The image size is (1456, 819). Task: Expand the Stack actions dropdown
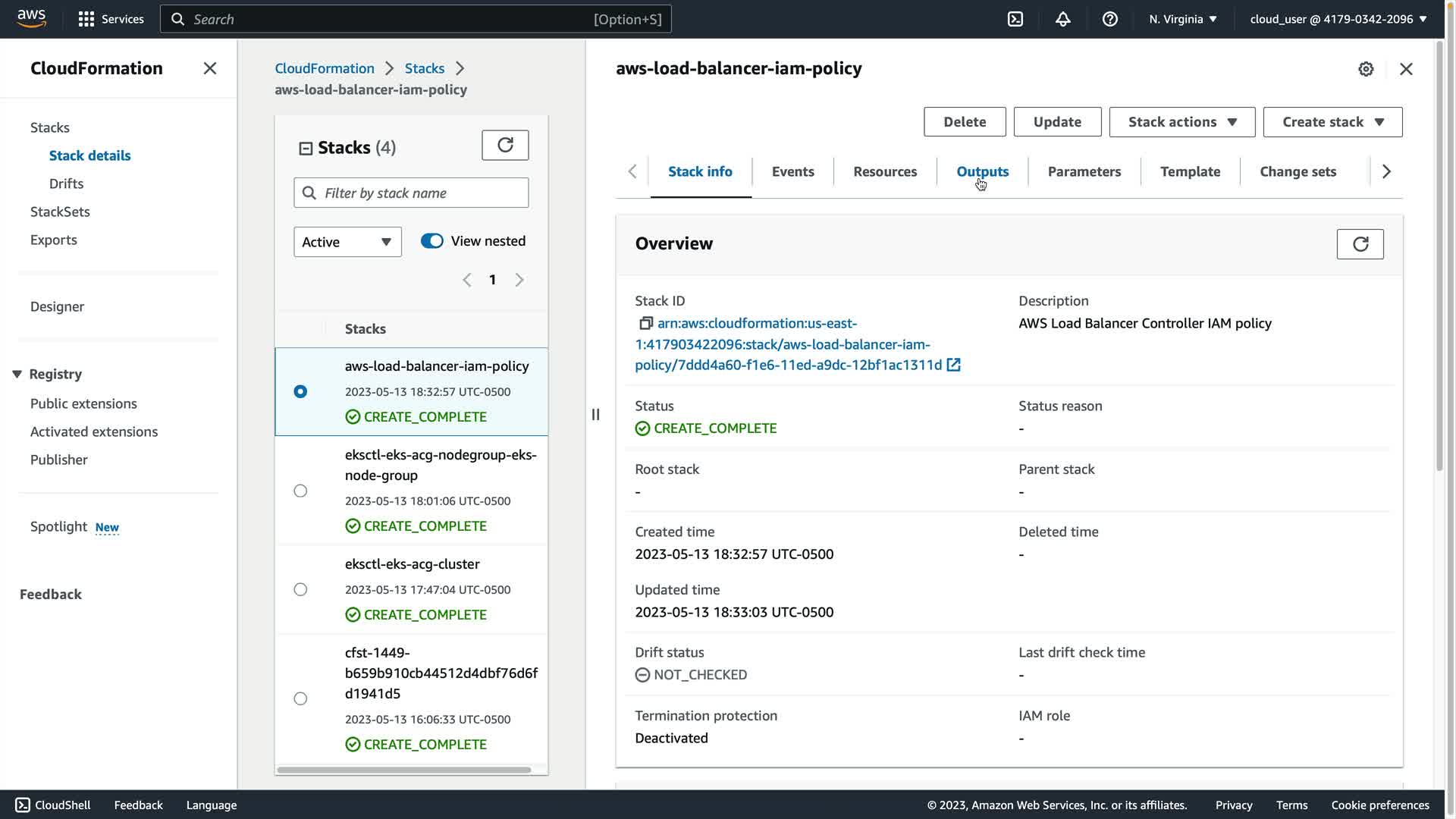coord(1181,122)
